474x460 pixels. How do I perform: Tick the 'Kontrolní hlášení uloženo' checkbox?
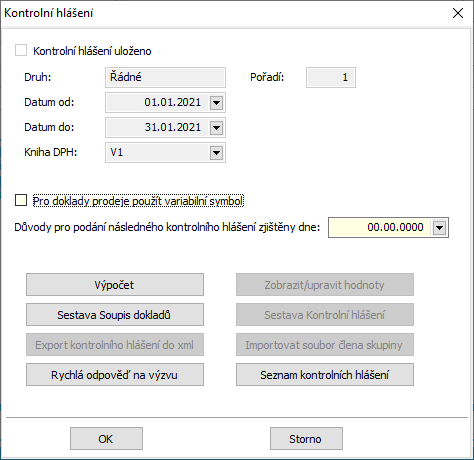[x=21, y=51]
